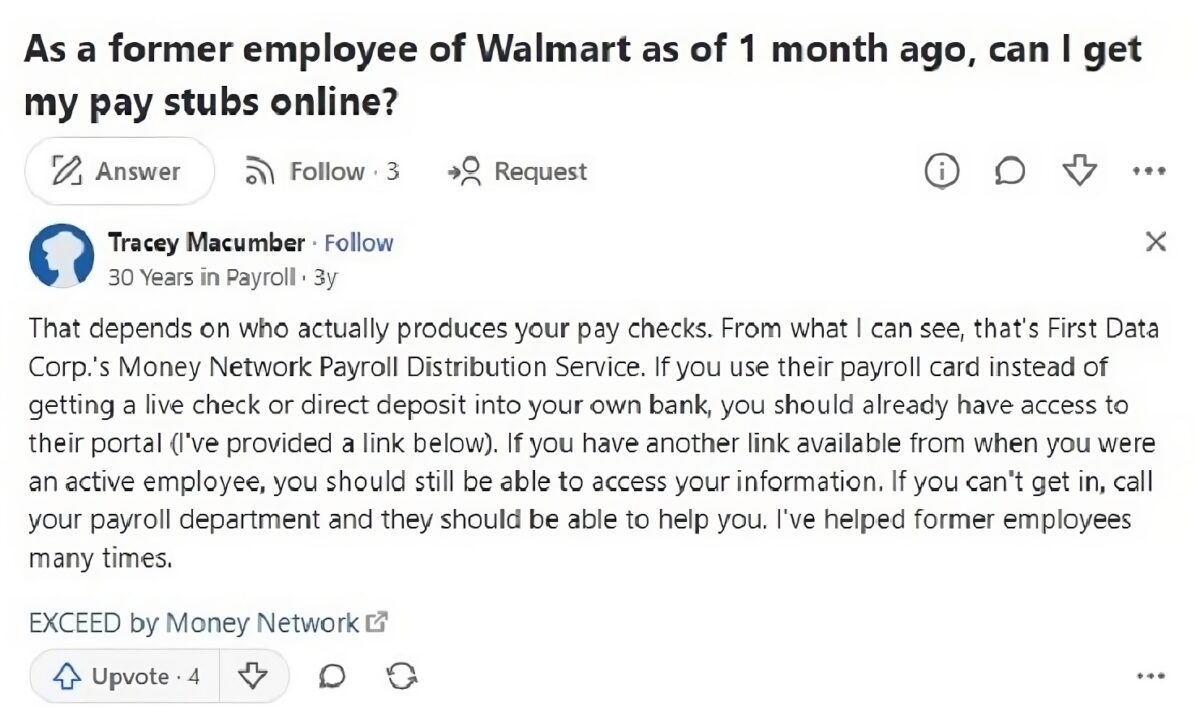Click the question title text
Image resolution: width=1200 pixels, height=723 pixels.
pos(583,76)
